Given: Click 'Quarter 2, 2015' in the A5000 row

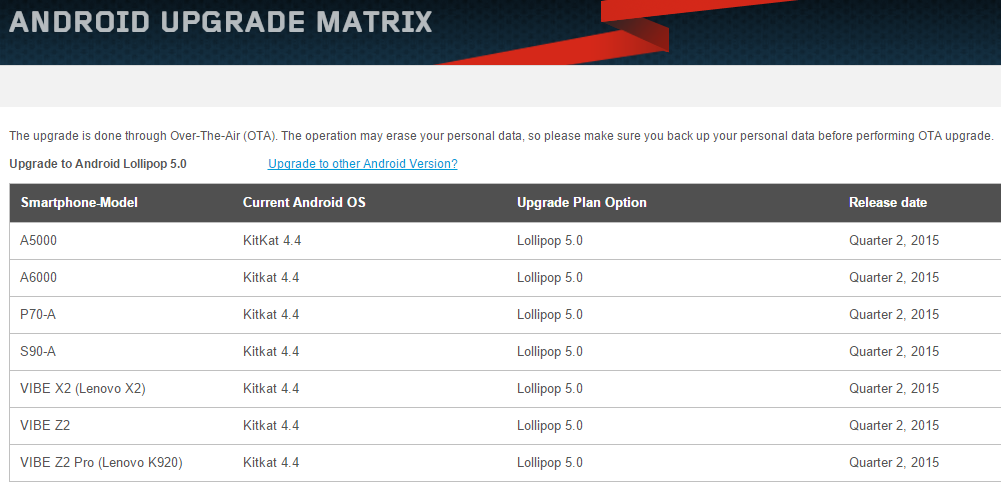Looking at the screenshot, I should click(x=894, y=241).
